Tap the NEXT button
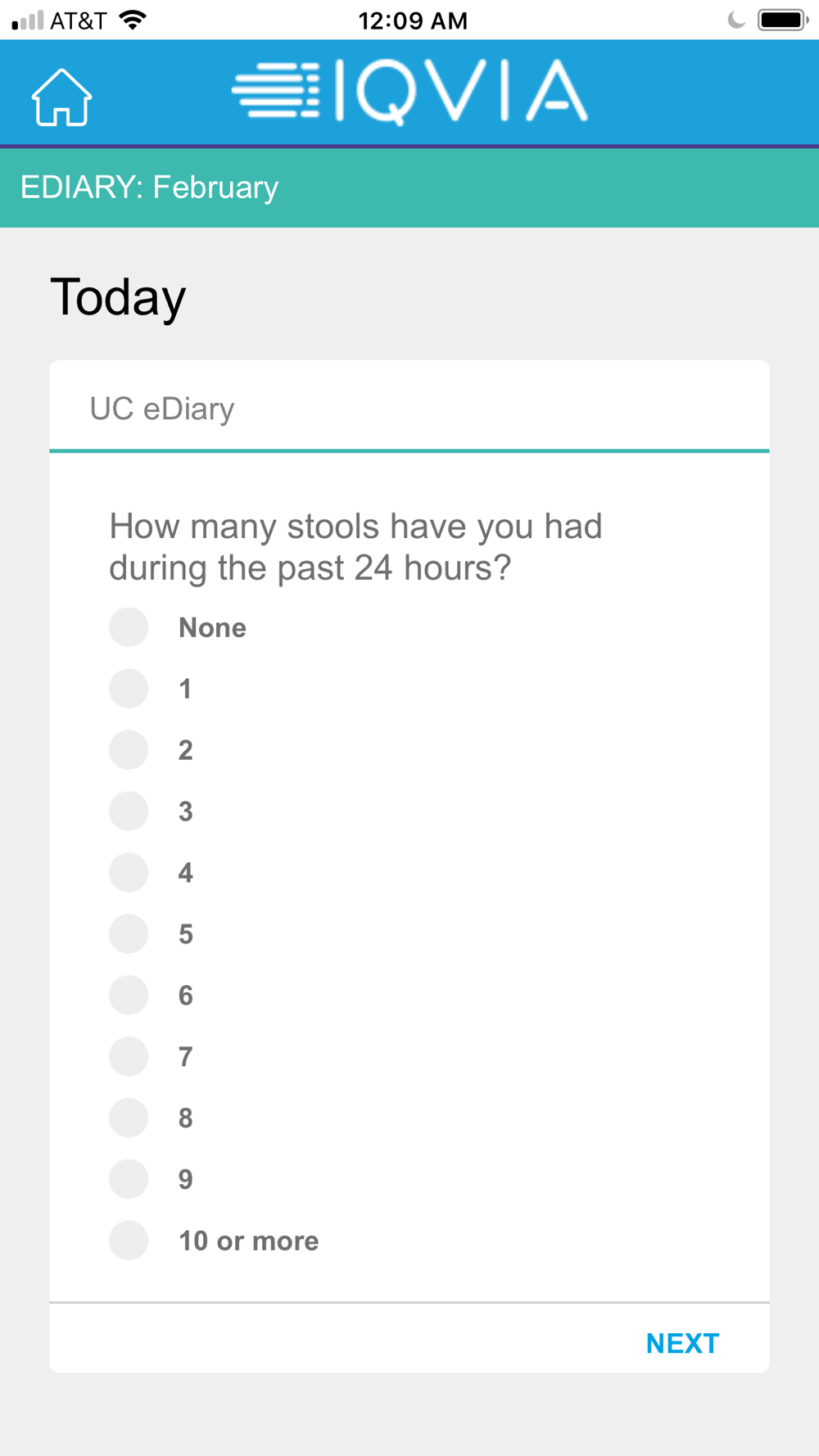This screenshot has width=819, height=1456. [682, 1343]
